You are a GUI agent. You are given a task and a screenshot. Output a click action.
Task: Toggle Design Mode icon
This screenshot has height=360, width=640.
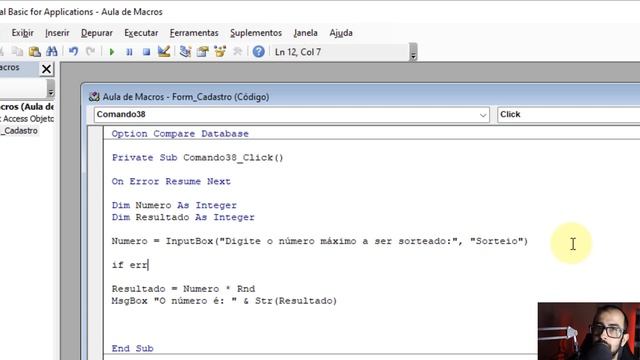click(164, 51)
